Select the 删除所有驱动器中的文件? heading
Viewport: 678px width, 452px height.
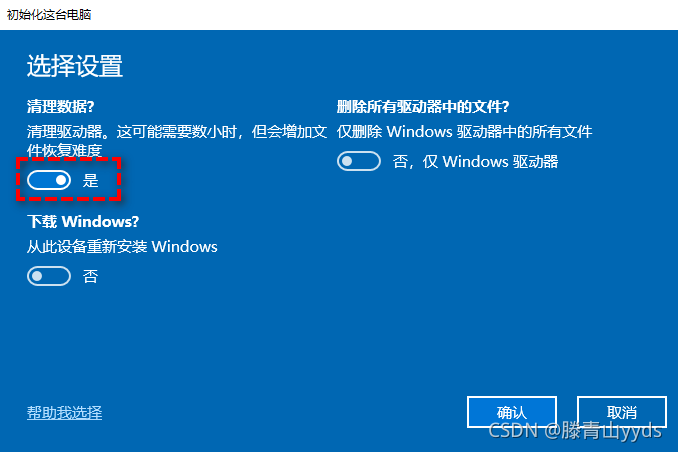point(423,106)
